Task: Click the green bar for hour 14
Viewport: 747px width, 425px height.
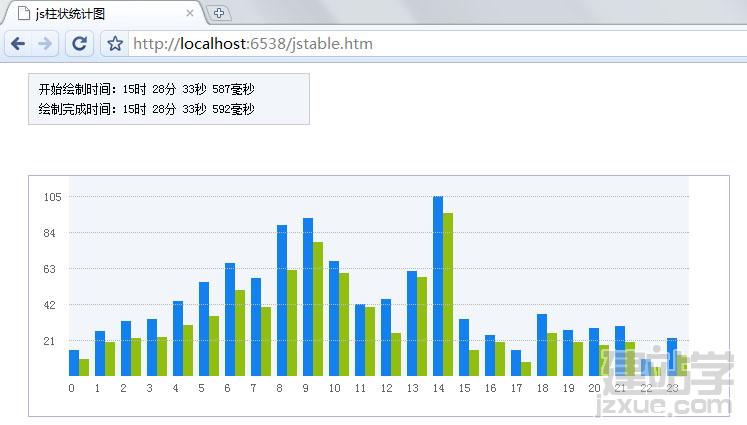Action: (448, 294)
